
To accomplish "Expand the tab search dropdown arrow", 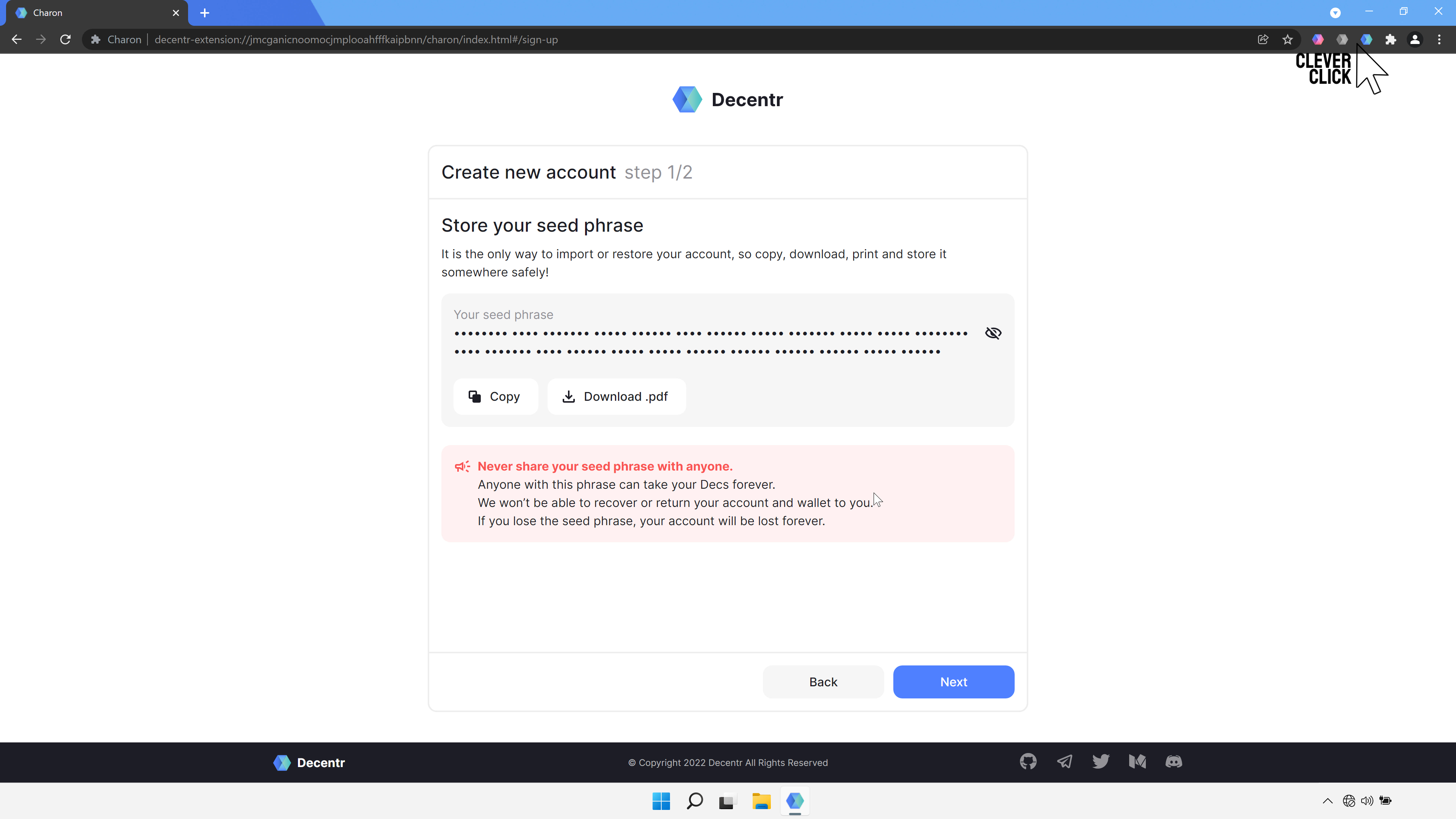I will (1335, 13).
